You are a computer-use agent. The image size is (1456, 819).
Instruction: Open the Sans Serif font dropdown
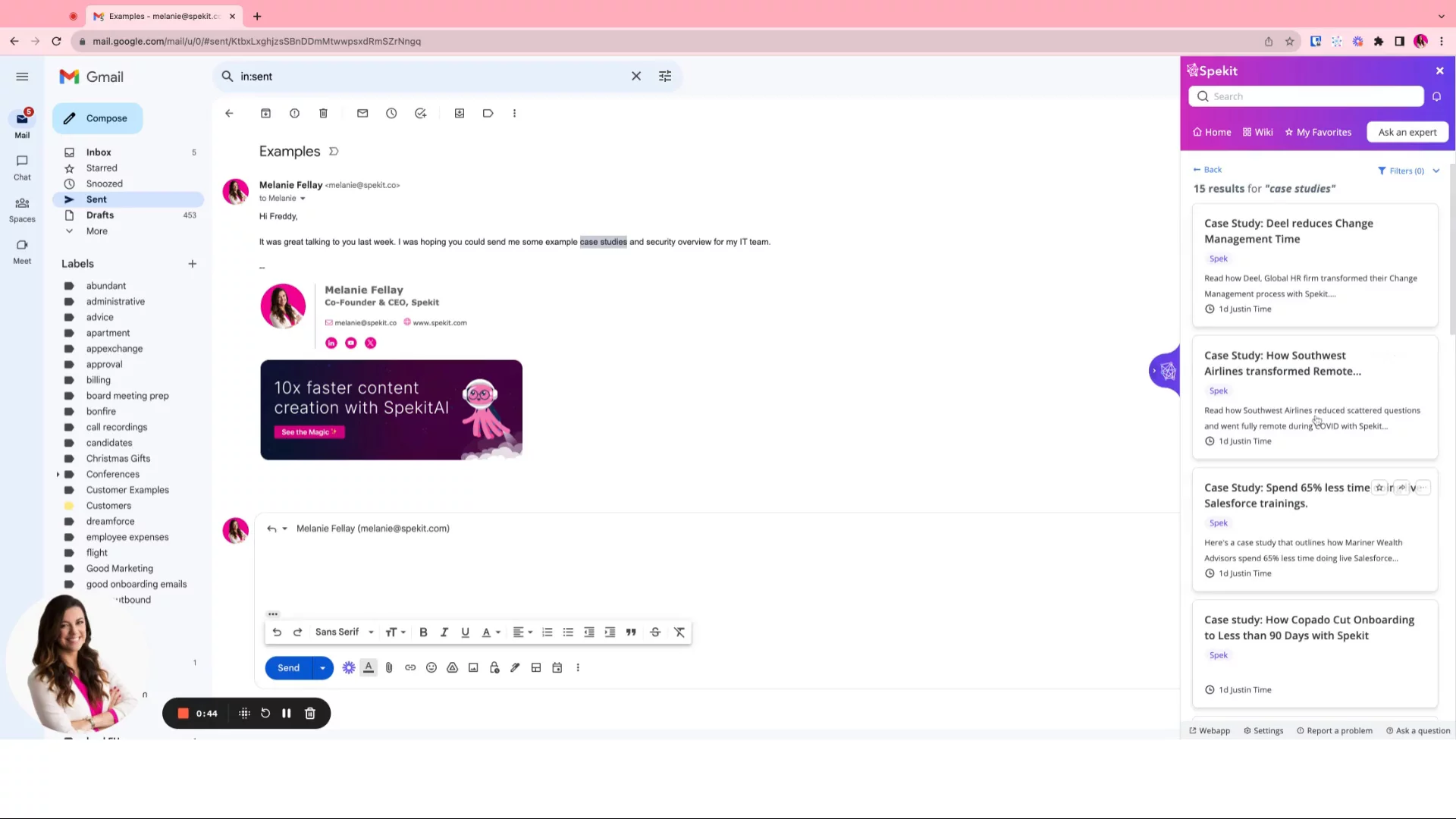pyautogui.click(x=344, y=632)
